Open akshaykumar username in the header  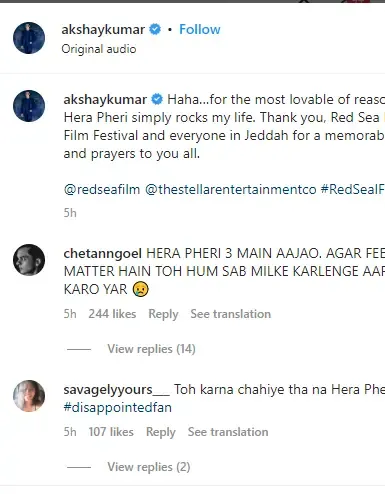point(103,29)
